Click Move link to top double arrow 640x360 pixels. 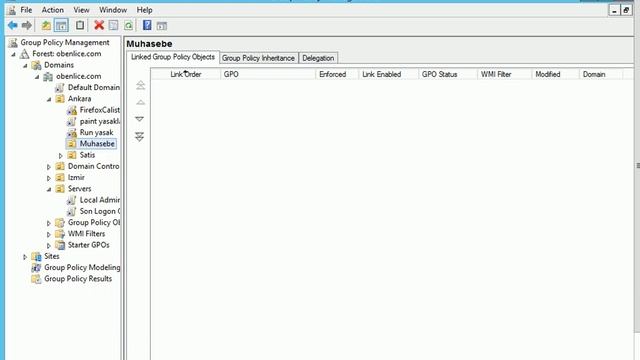[140, 85]
